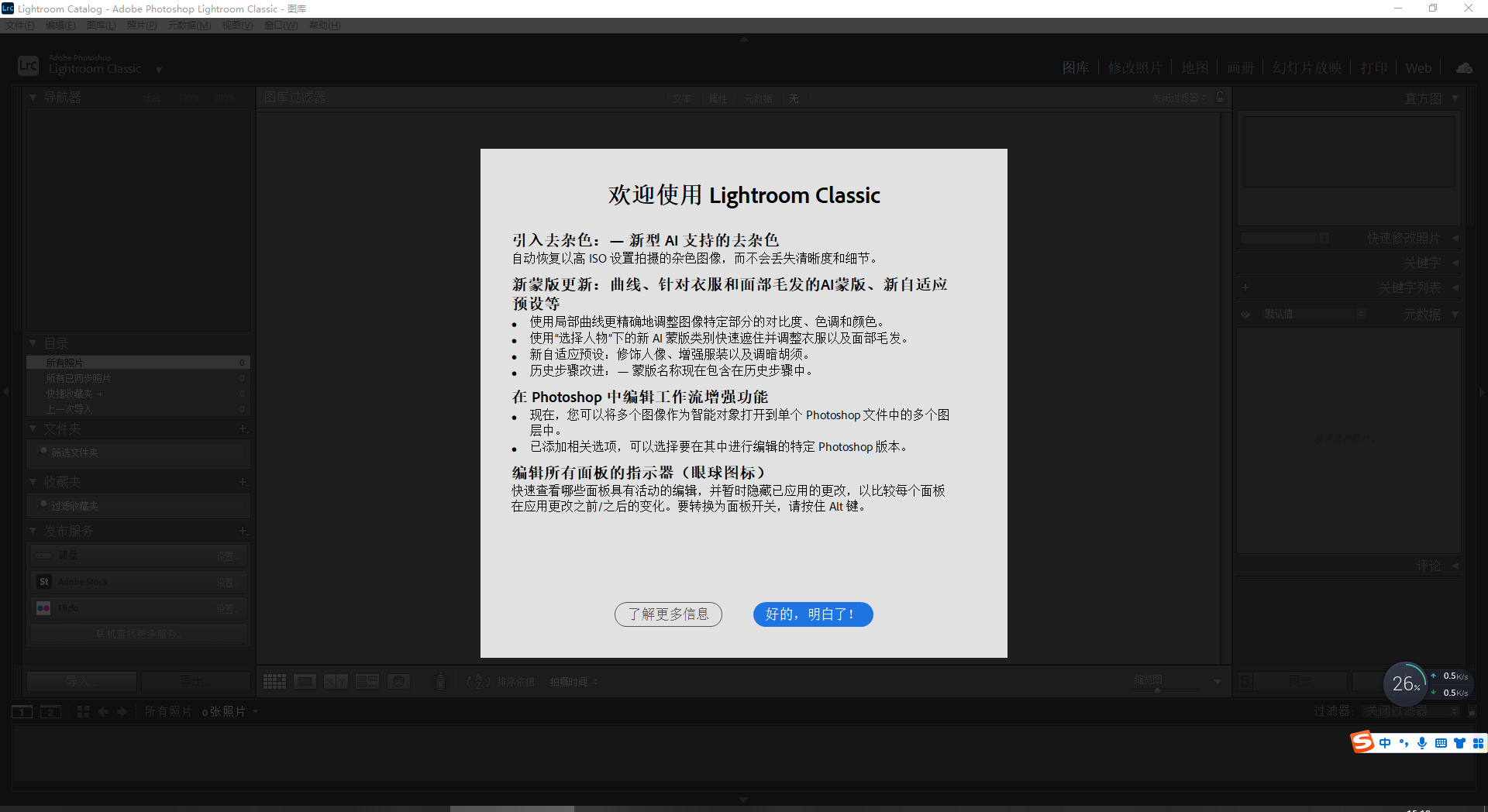Select the survey view icon

pyautogui.click(x=367, y=682)
